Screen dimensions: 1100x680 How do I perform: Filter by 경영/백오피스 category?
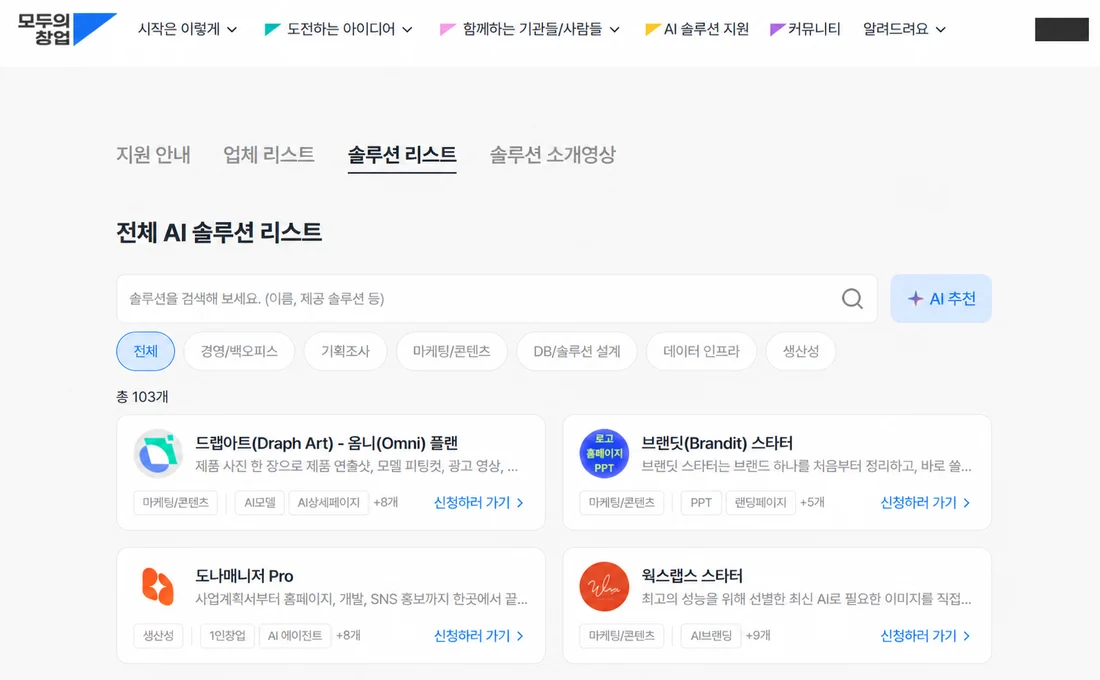[x=239, y=351]
